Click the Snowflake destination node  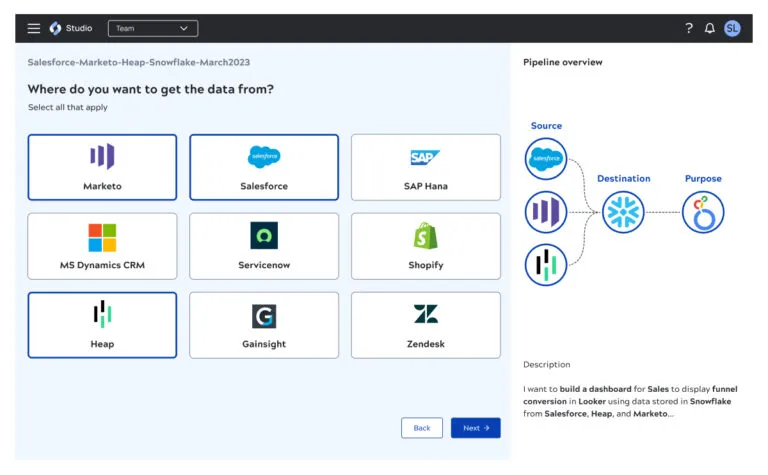click(623, 212)
